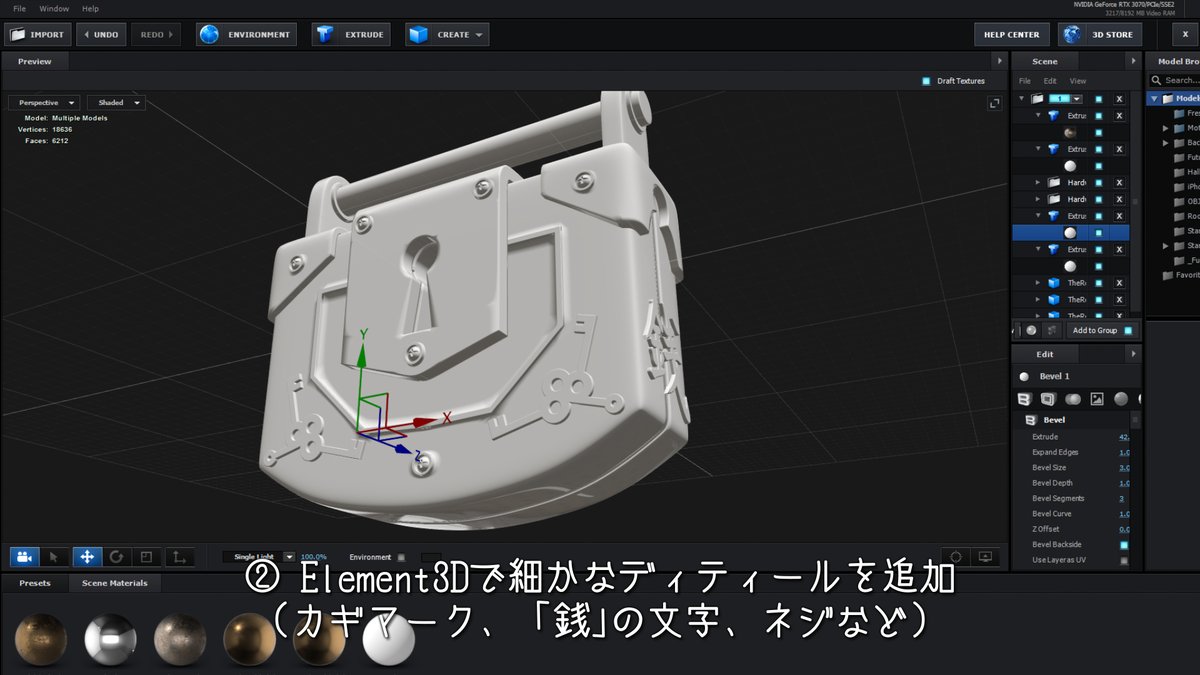Image resolution: width=1200 pixels, height=675 pixels.
Task: Open the File menu in top menu bar
Action: pos(19,8)
